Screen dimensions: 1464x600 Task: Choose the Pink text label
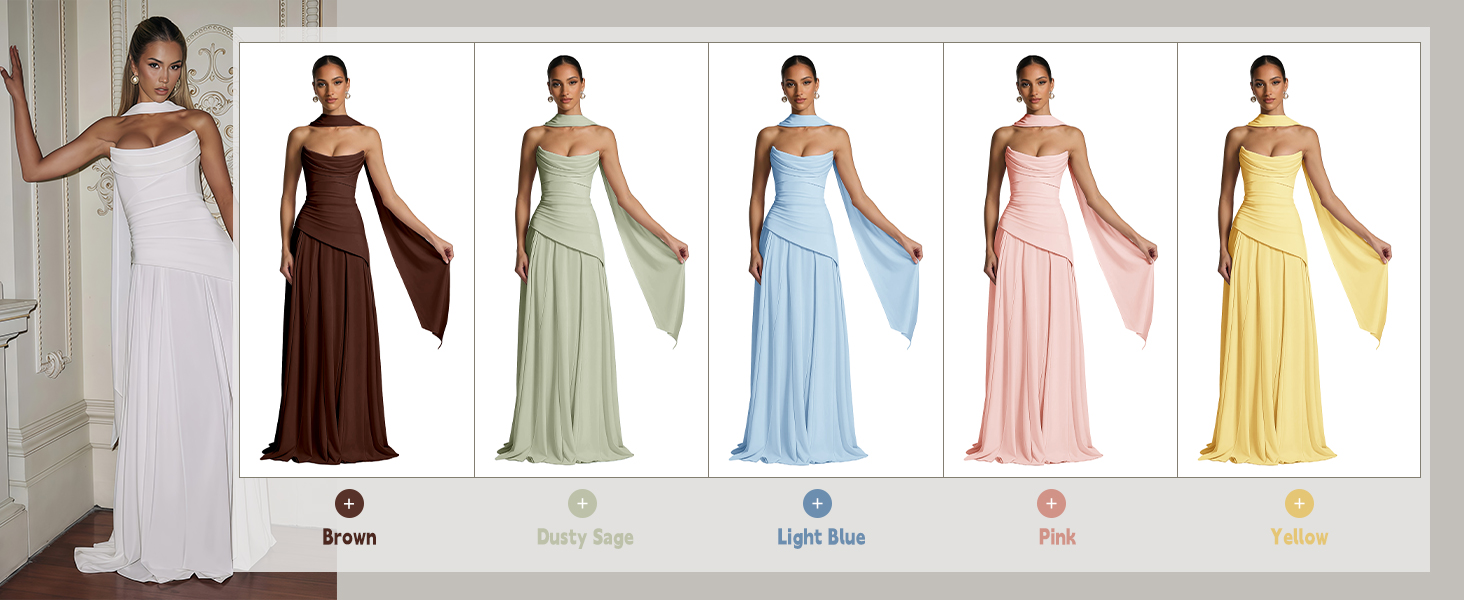[x=1057, y=537]
